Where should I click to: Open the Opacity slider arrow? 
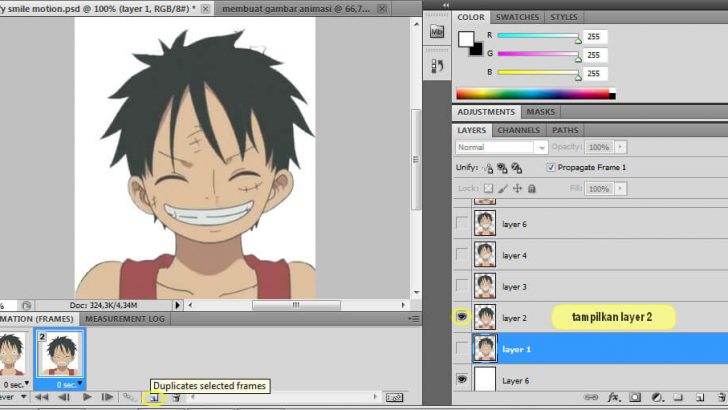click(x=621, y=147)
